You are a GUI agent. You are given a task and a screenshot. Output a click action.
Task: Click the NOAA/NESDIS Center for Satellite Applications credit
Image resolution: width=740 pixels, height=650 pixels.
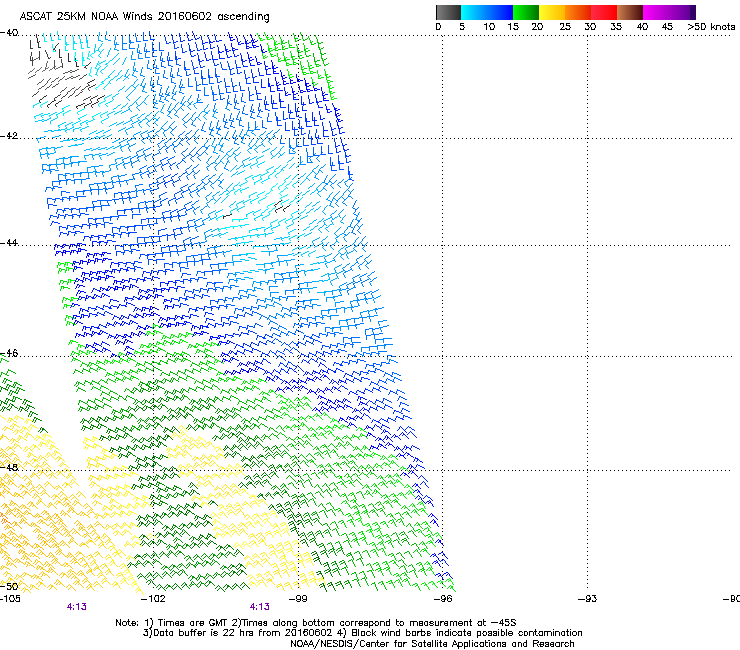[432, 644]
